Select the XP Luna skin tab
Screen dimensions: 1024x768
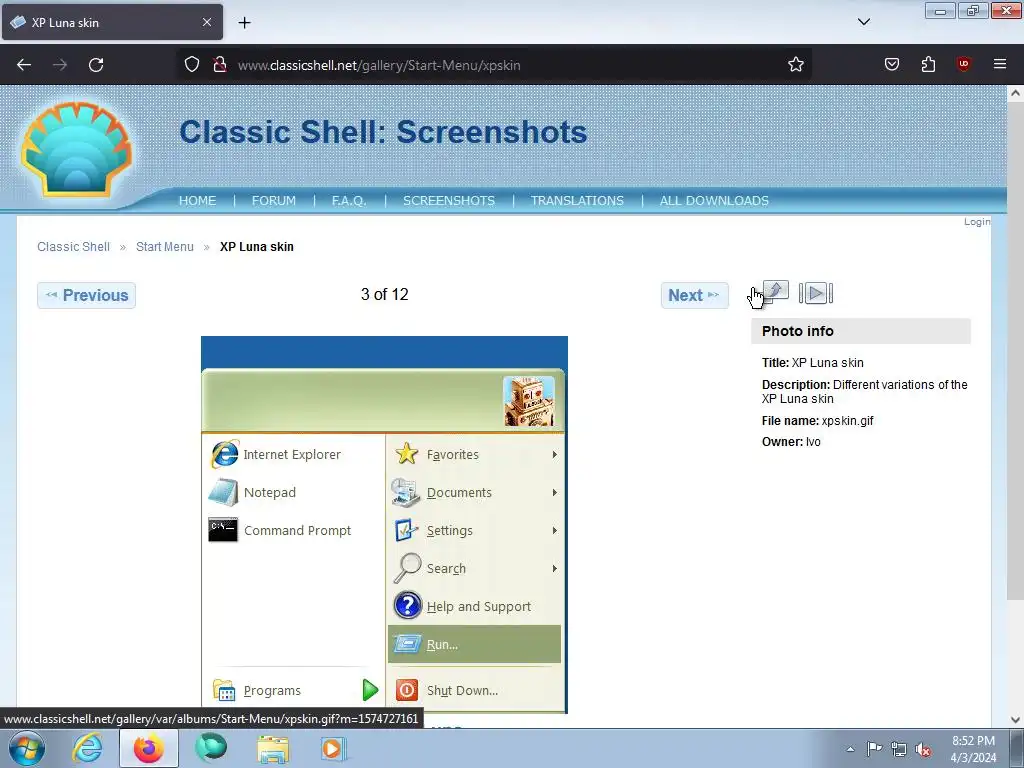click(x=112, y=22)
